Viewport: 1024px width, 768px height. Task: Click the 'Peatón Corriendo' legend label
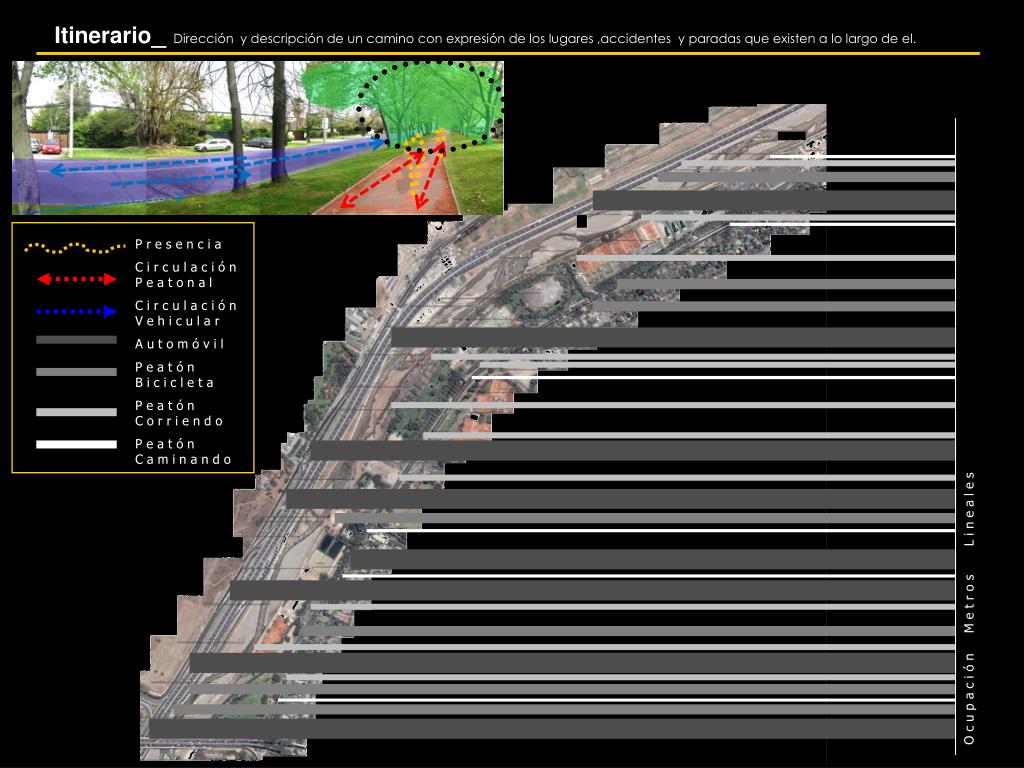[180, 413]
